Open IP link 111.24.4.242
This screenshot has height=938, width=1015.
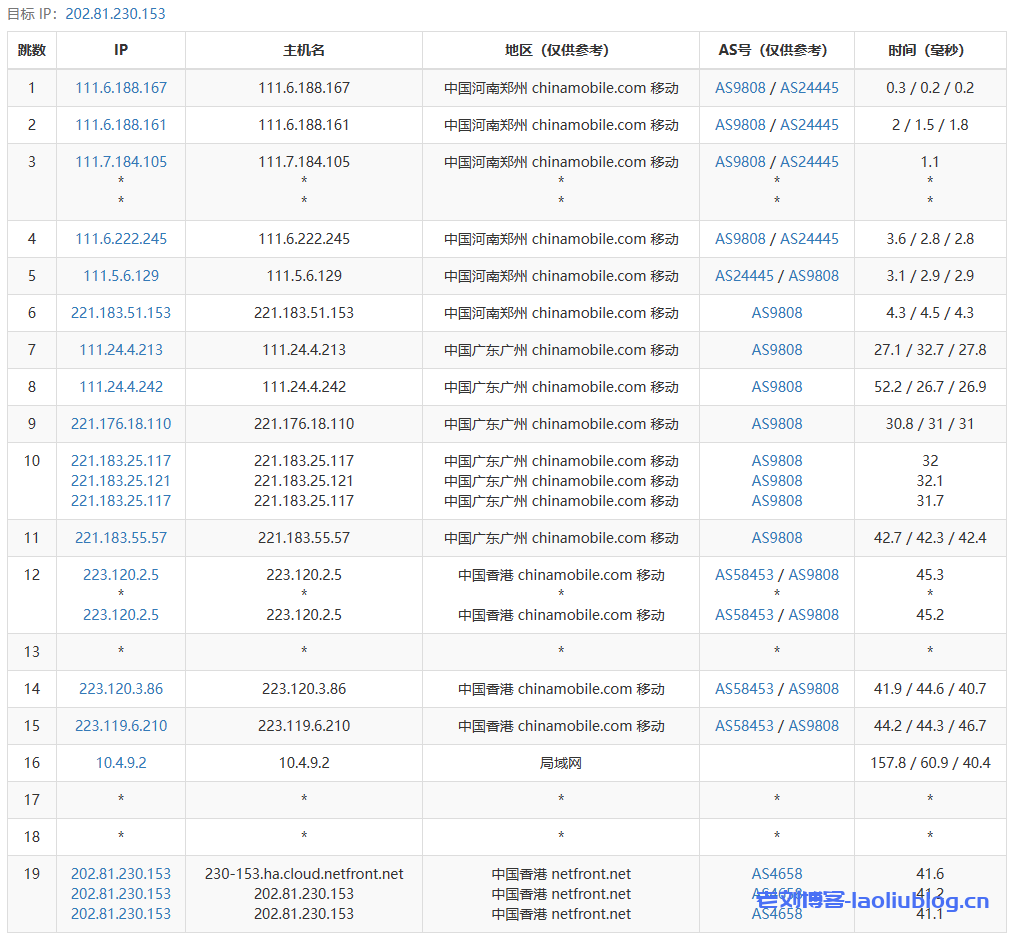click(x=121, y=387)
